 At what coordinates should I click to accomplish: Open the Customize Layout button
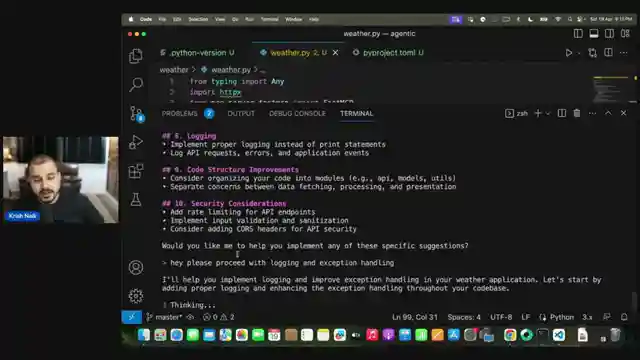tap(625, 33)
